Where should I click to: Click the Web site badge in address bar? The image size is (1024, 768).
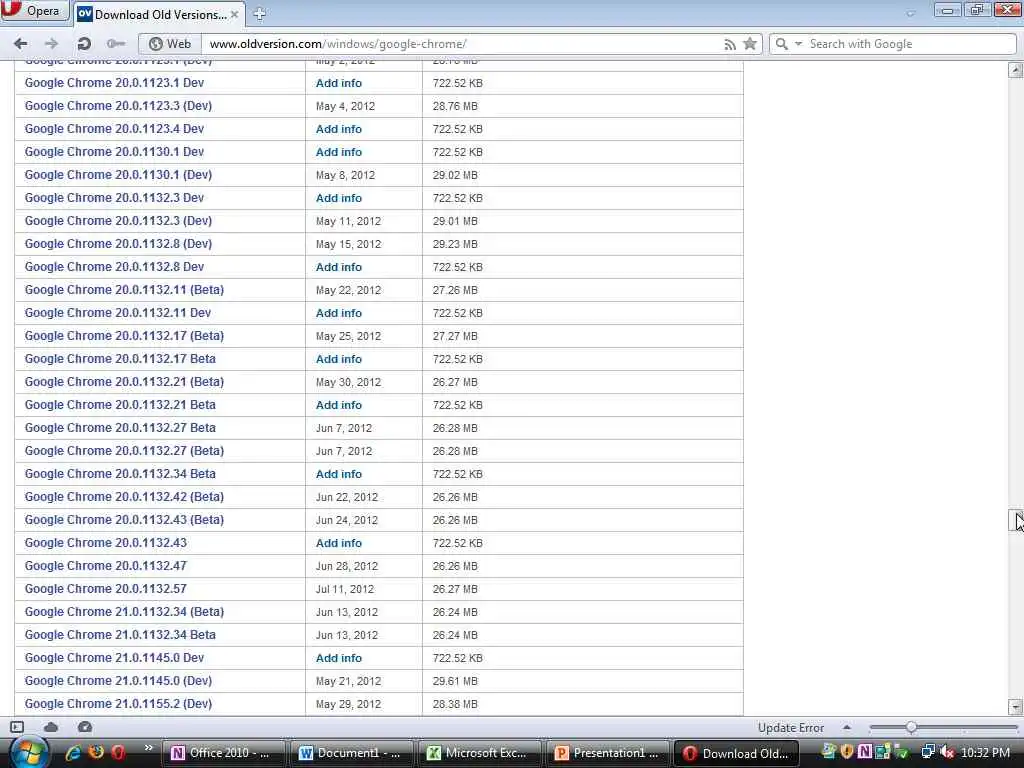(170, 44)
